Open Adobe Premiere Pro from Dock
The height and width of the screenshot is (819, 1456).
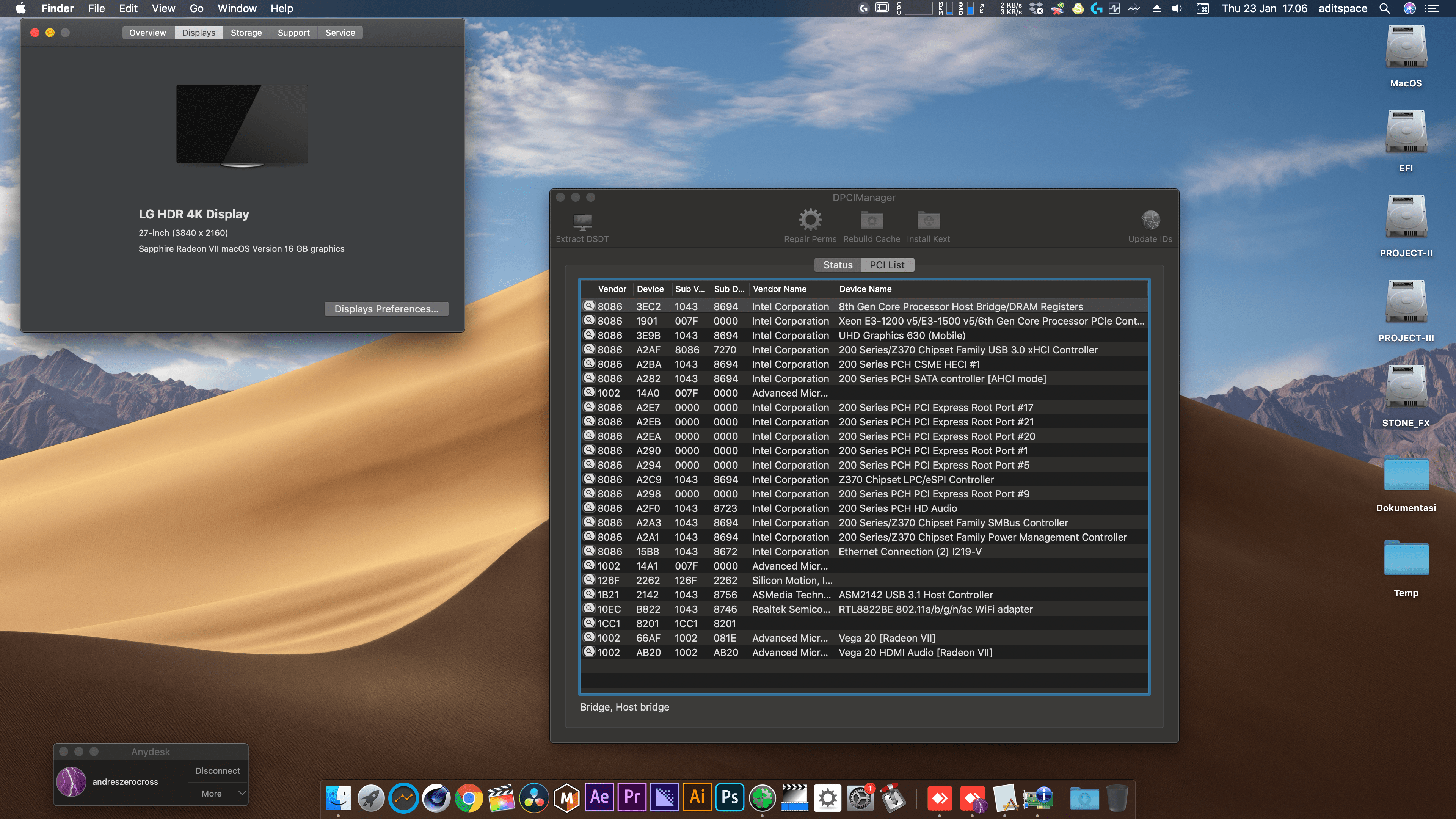(x=632, y=798)
